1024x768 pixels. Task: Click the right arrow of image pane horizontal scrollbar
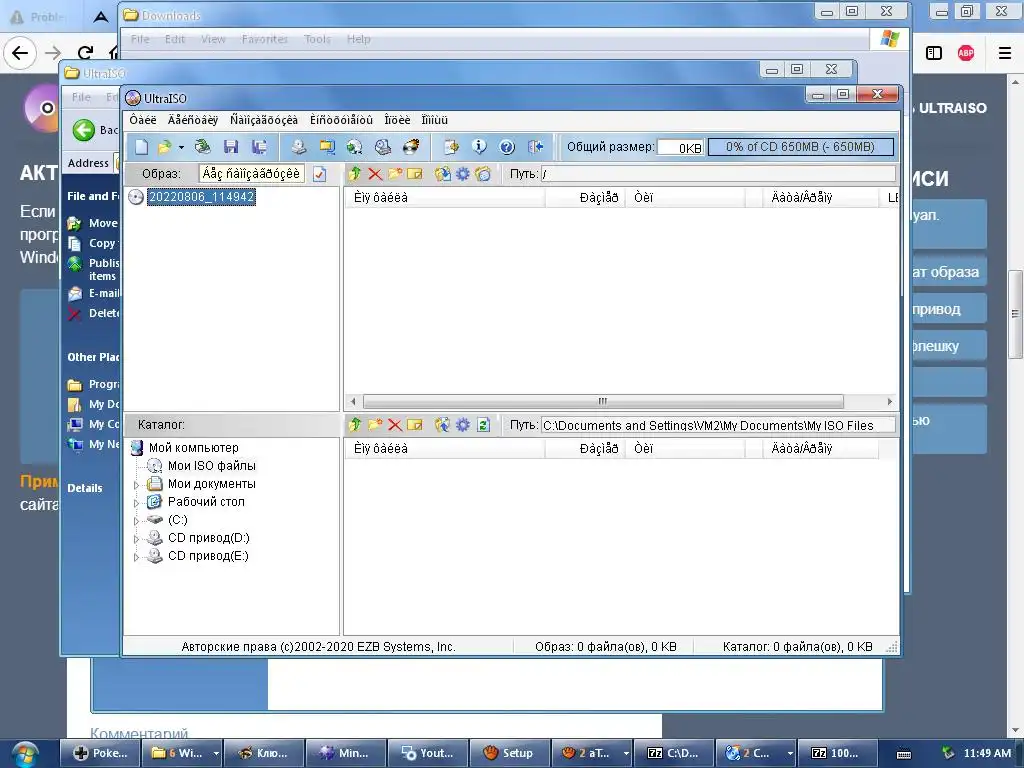[x=889, y=401]
